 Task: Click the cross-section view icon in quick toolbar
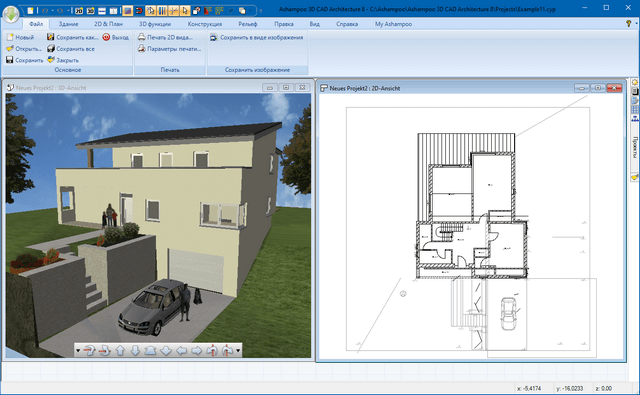point(102,11)
